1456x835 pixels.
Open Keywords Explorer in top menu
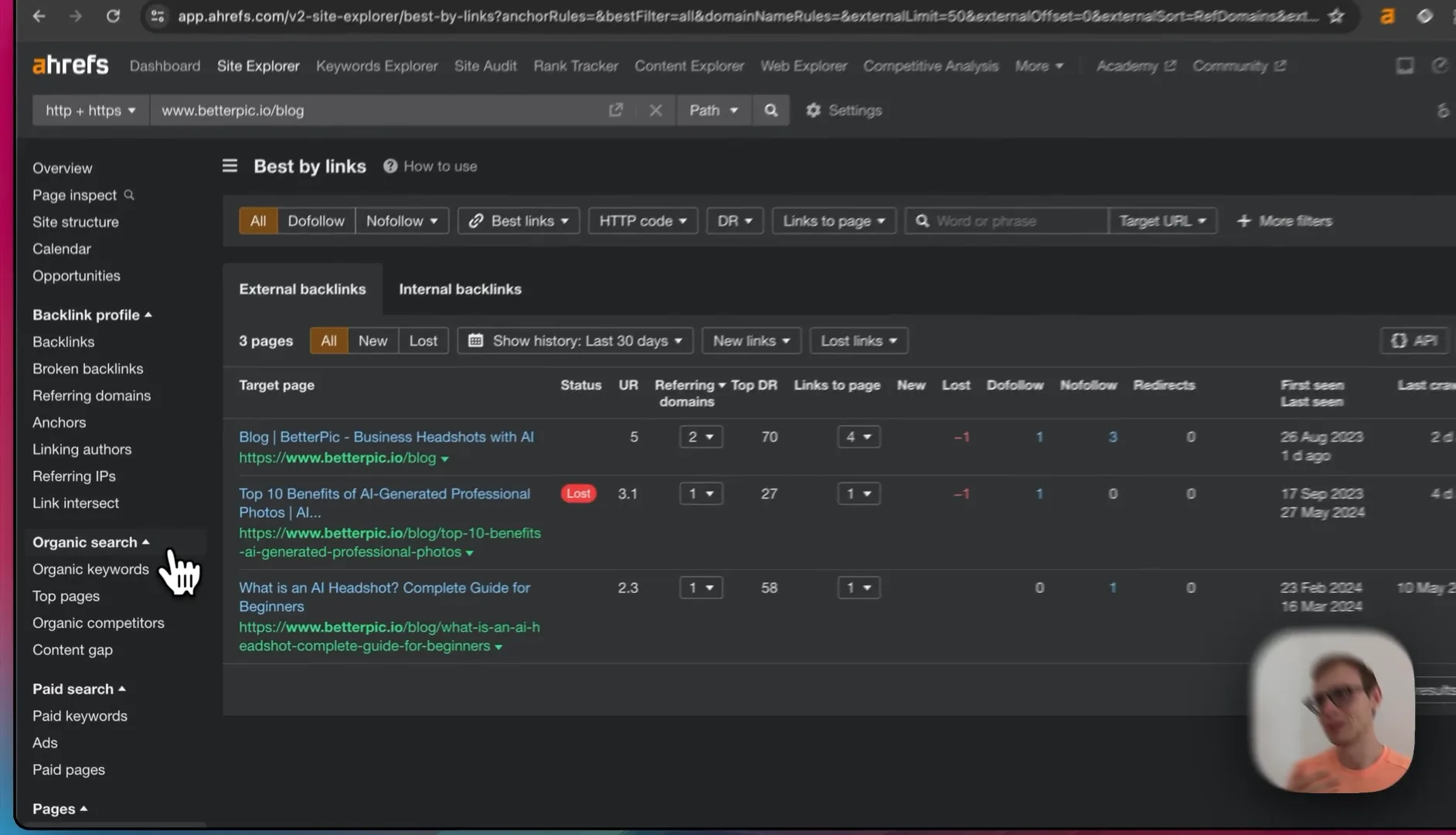click(x=376, y=66)
